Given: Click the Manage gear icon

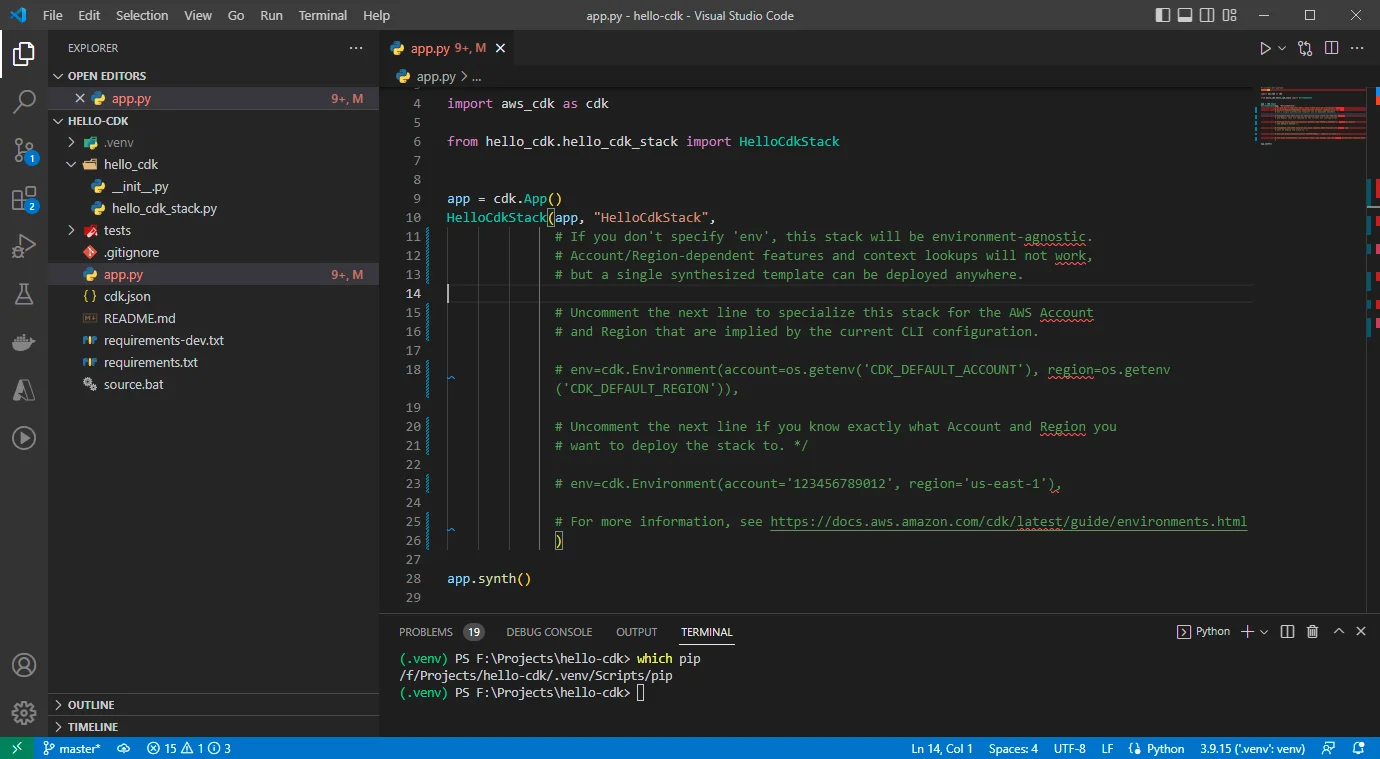Looking at the screenshot, I should point(24,713).
